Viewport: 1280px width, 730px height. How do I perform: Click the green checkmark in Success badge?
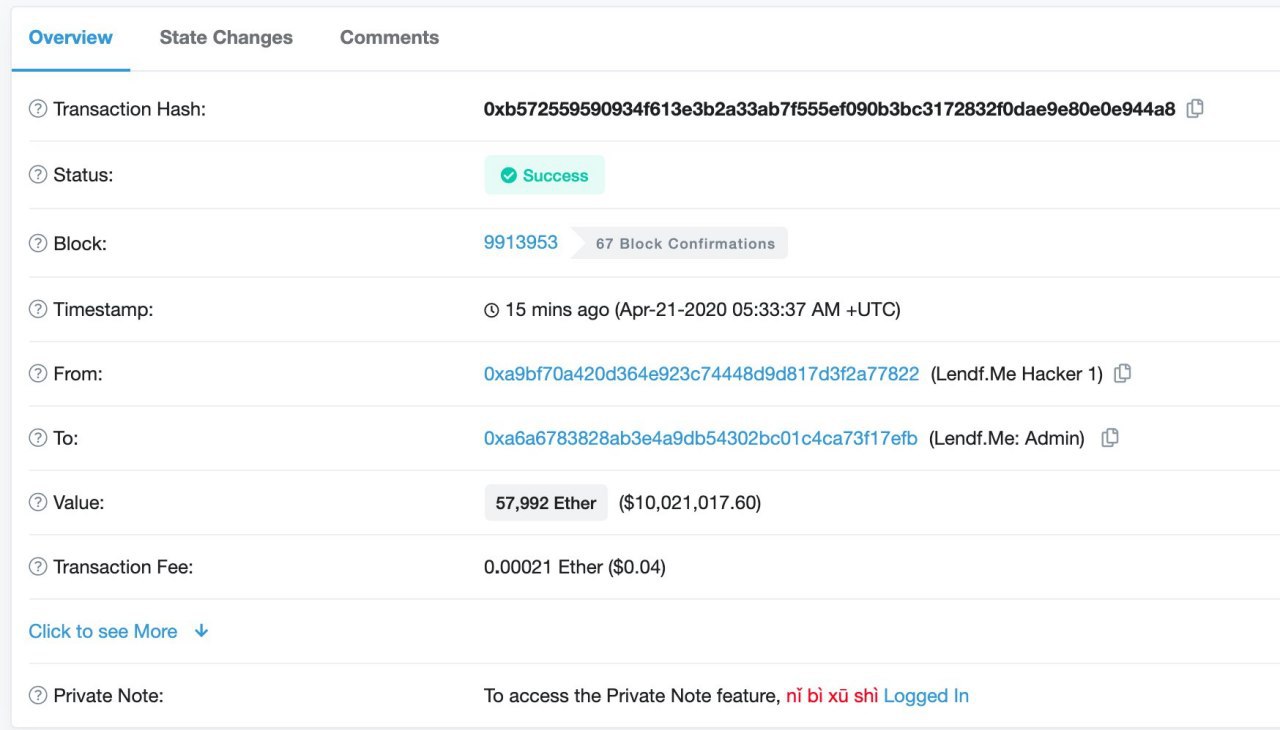tap(508, 175)
